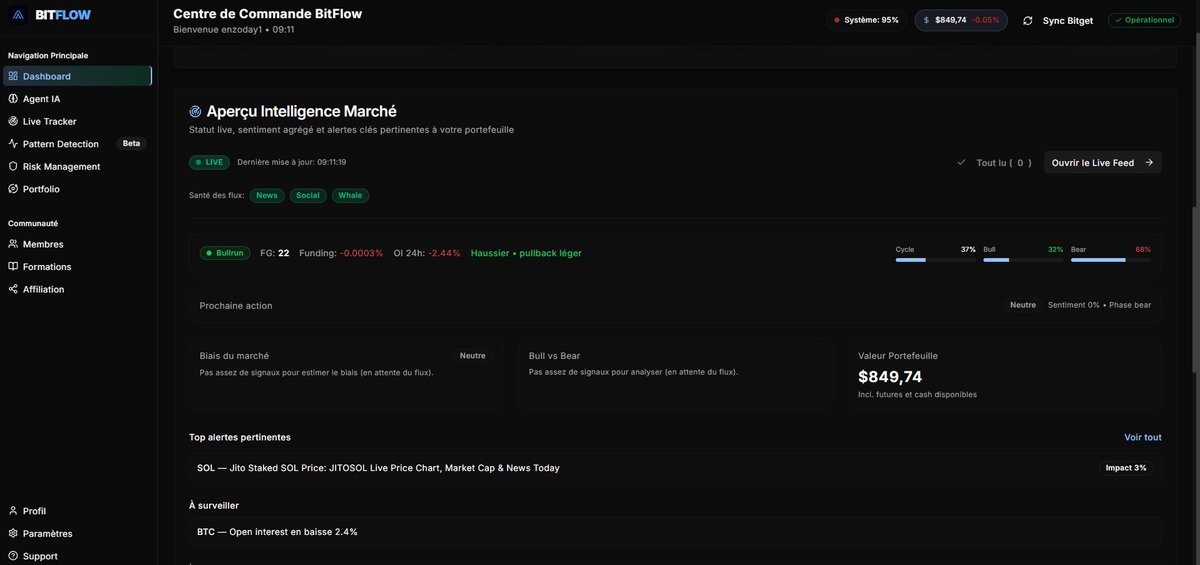Click the OI 24h -2.44% value
This screenshot has height=565, width=1200.
(444, 253)
